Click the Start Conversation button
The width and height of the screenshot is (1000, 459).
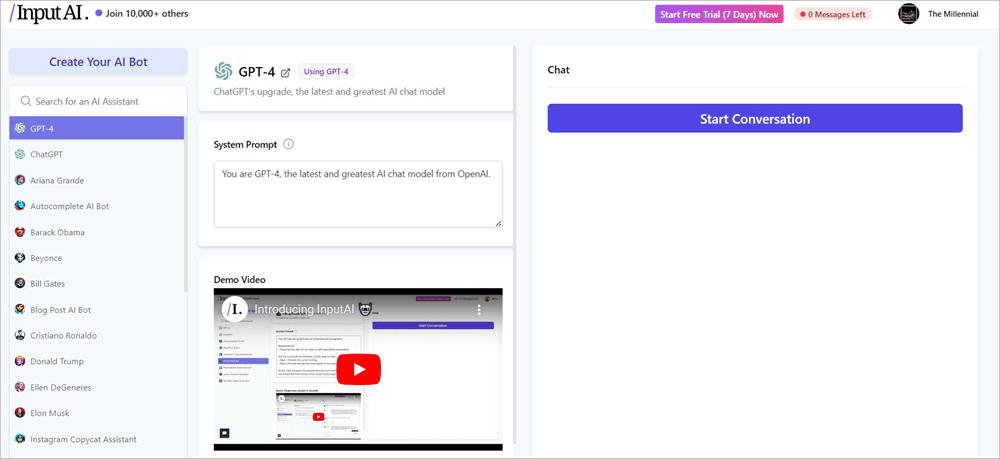point(754,119)
